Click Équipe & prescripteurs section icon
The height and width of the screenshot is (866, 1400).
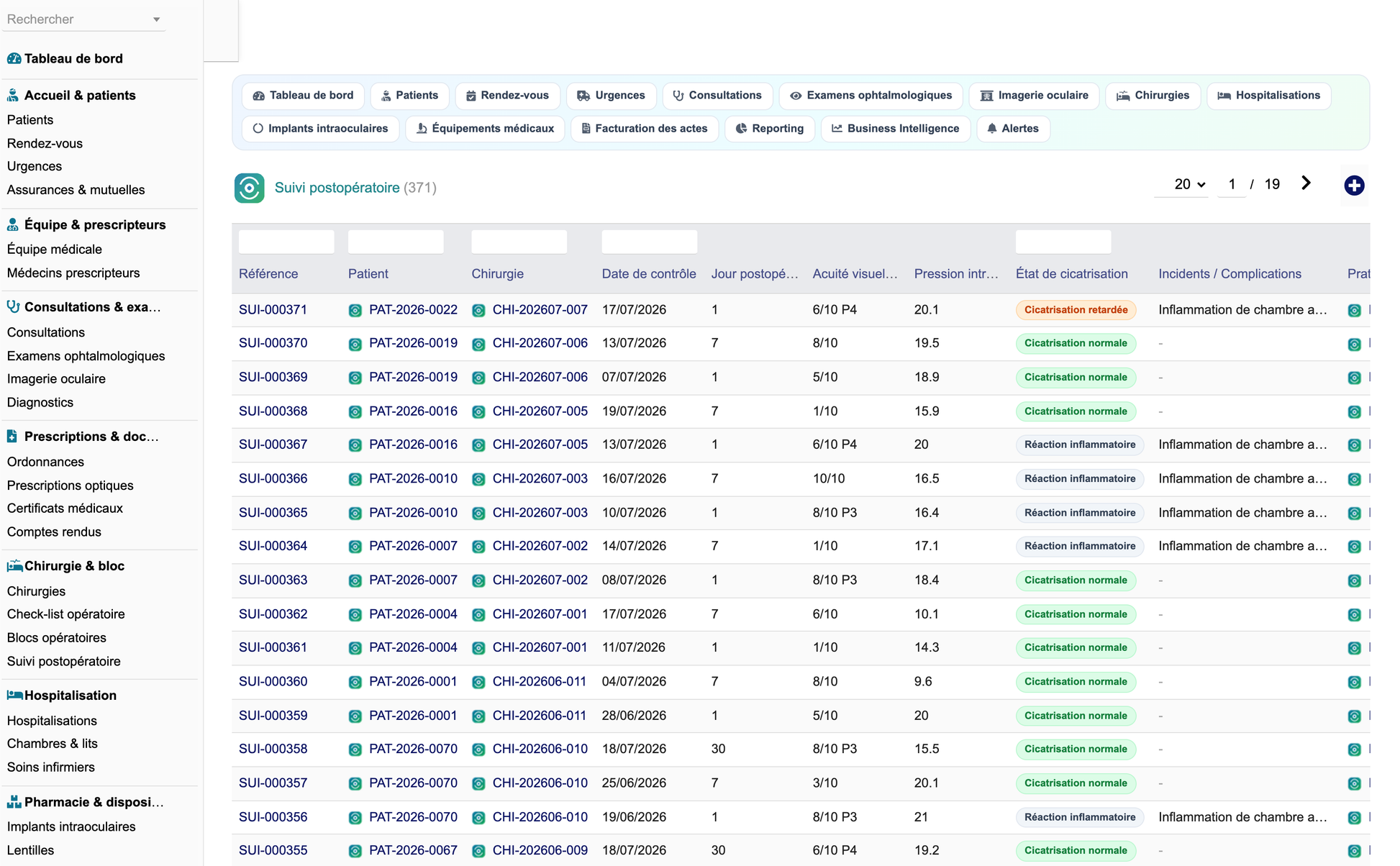13,224
